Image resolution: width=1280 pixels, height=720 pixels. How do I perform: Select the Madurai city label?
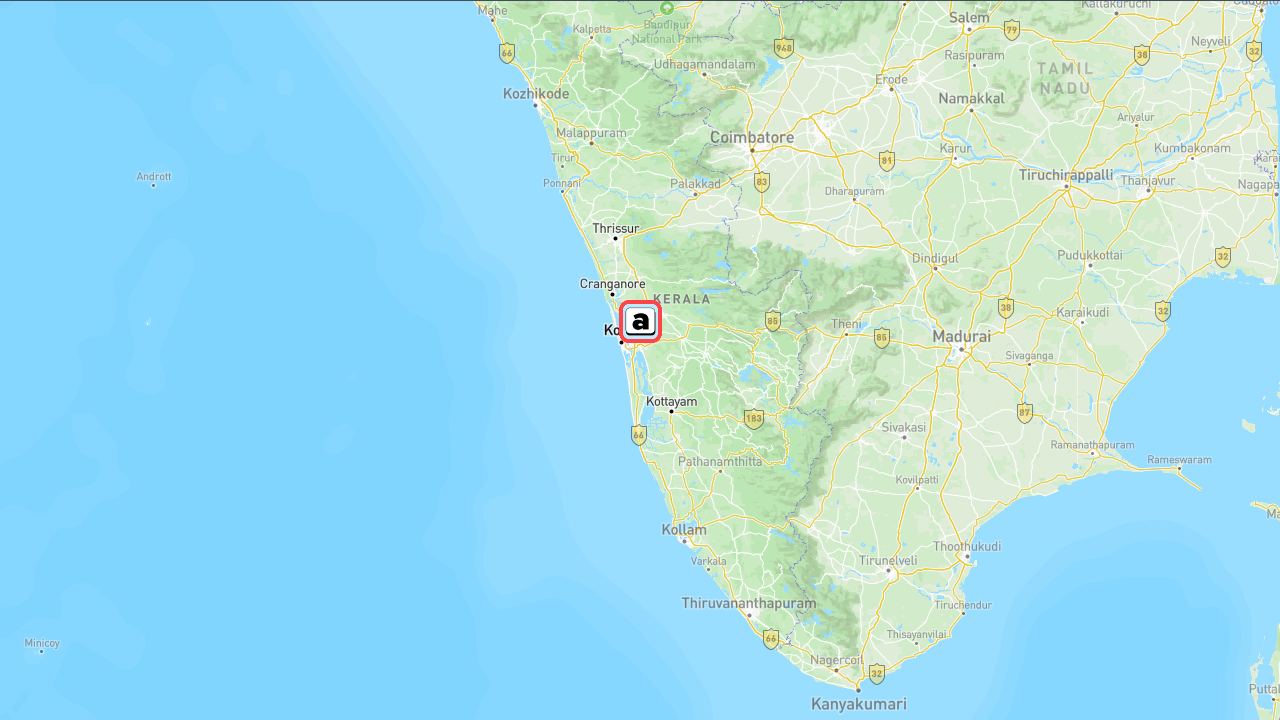tap(962, 337)
